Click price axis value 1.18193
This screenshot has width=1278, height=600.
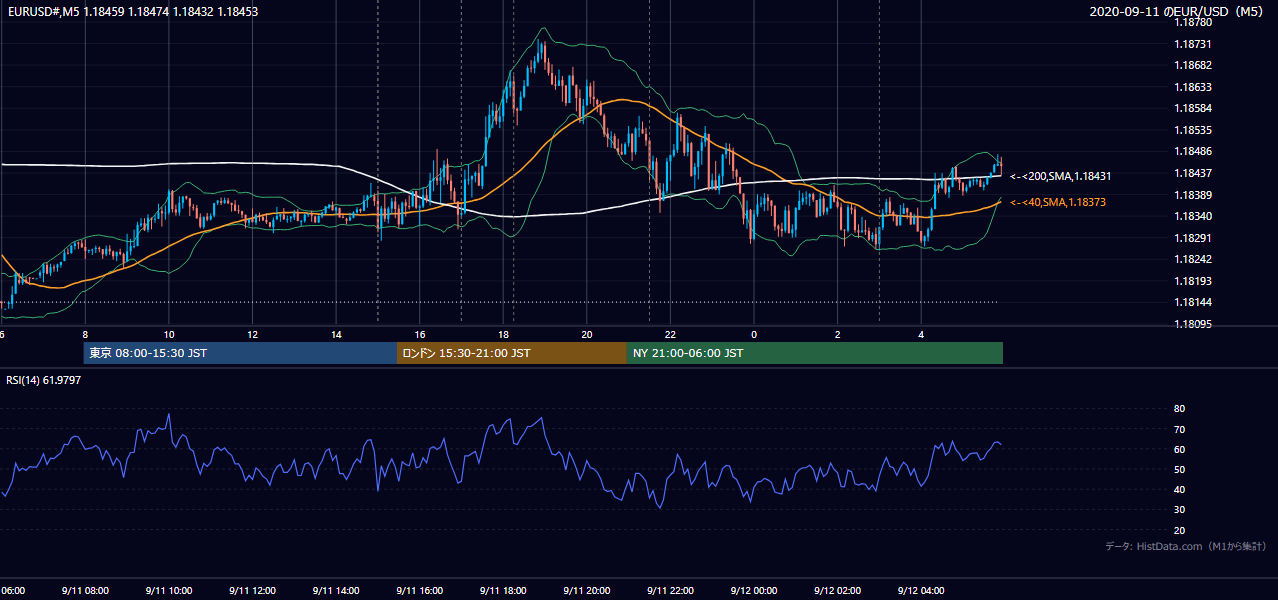(1192, 281)
